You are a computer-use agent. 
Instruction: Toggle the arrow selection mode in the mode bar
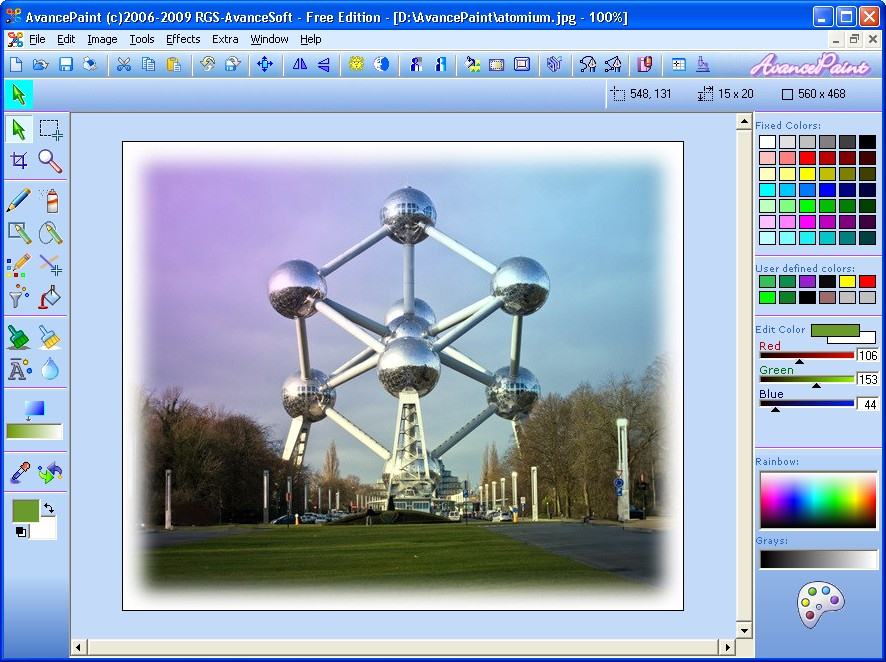pos(17,94)
